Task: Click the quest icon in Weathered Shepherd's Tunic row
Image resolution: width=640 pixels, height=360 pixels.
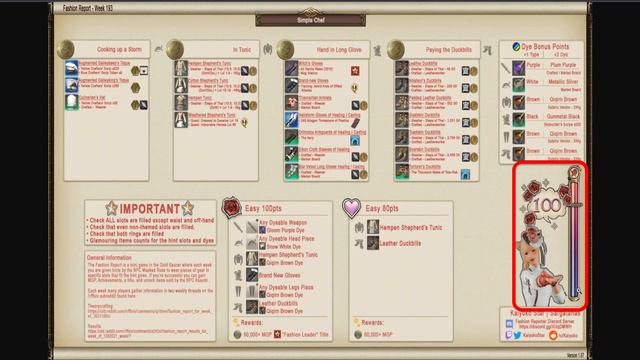Action: point(244,122)
